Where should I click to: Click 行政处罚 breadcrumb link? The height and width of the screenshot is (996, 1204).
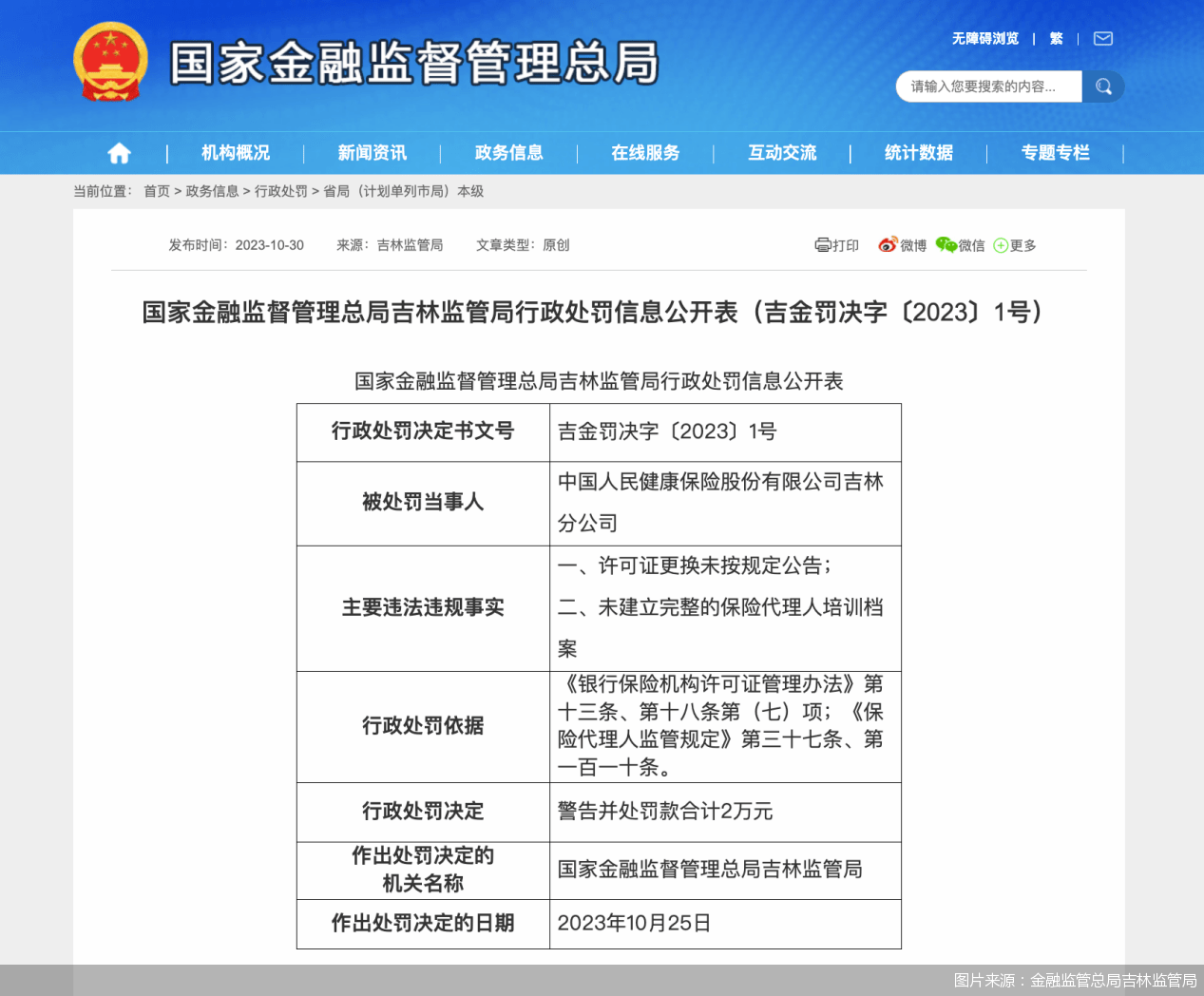point(280,191)
